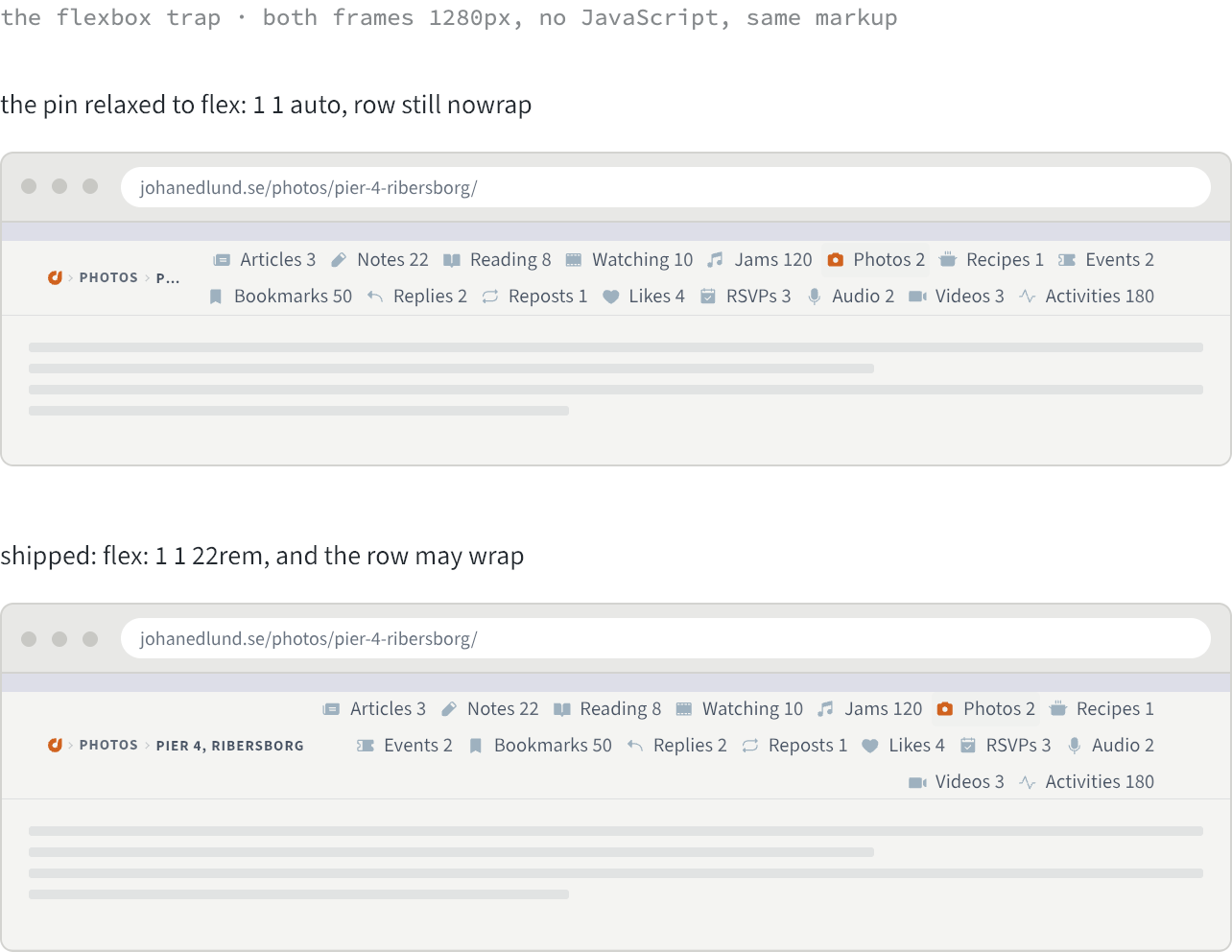This screenshot has height=952, width=1232.
Task: Click the Bookmarks icon in top frame
Action: pyautogui.click(x=216, y=297)
